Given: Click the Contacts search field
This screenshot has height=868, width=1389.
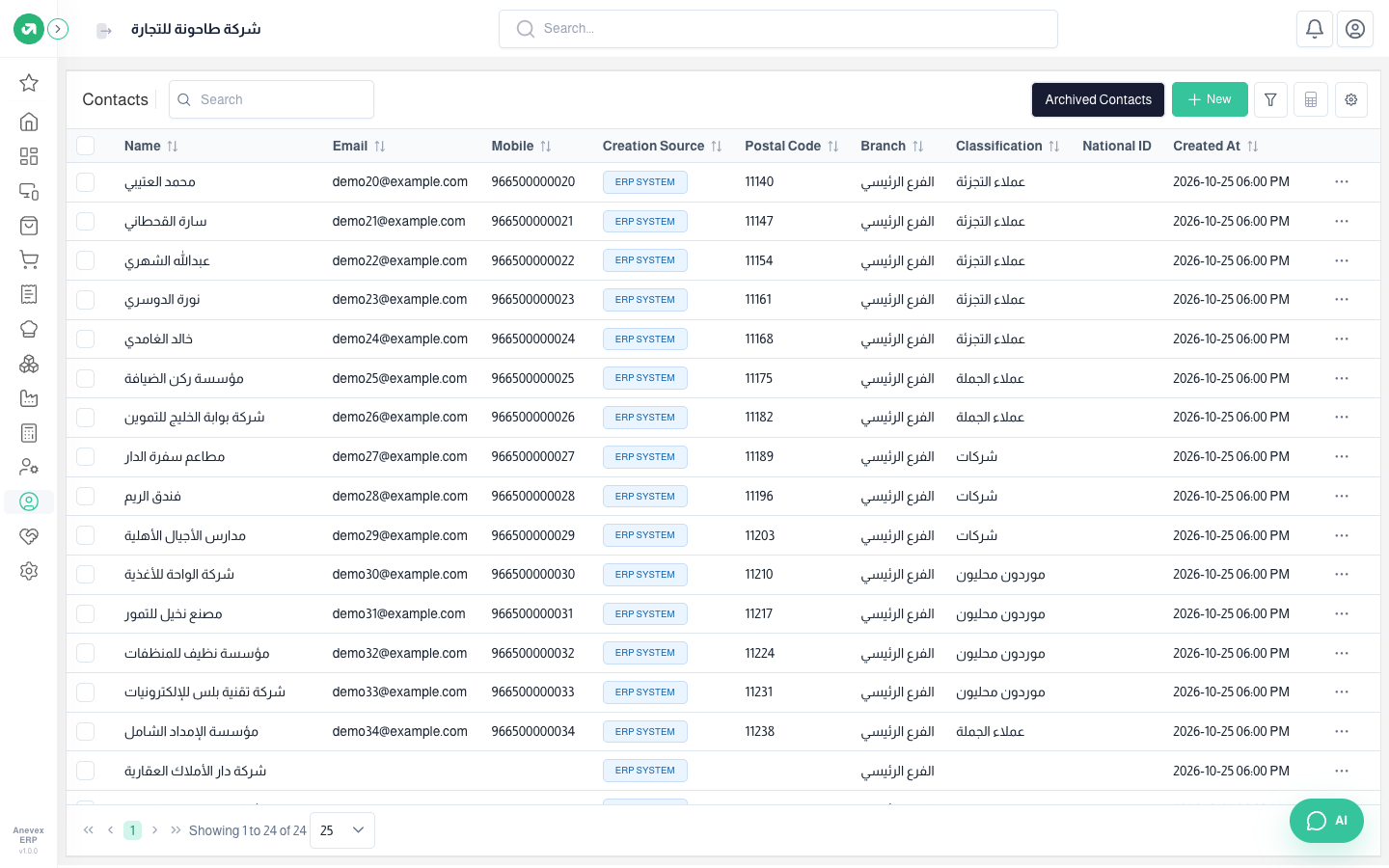Looking at the screenshot, I should point(271,99).
